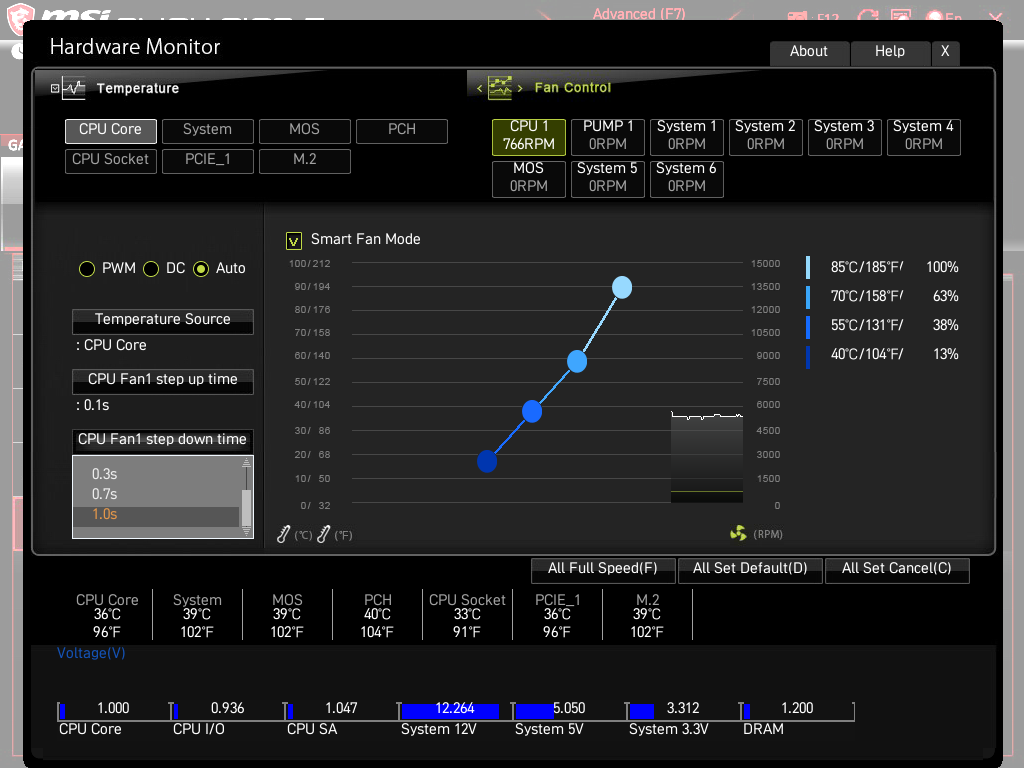Viewport: 1024px width, 768px height.
Task: Click All Set Cancel(C) button
Action: point(897,569)
